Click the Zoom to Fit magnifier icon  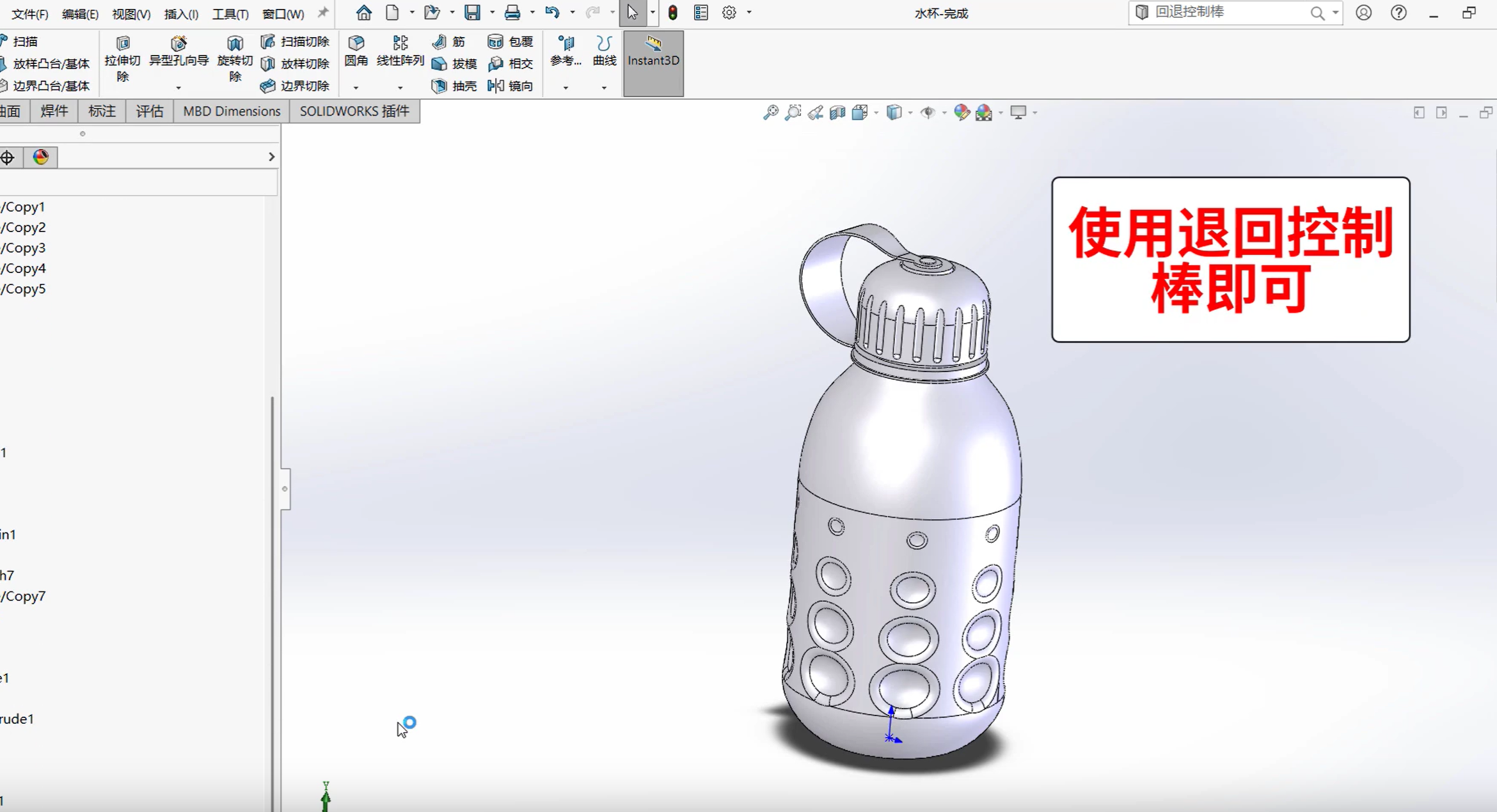click(770, 113)
